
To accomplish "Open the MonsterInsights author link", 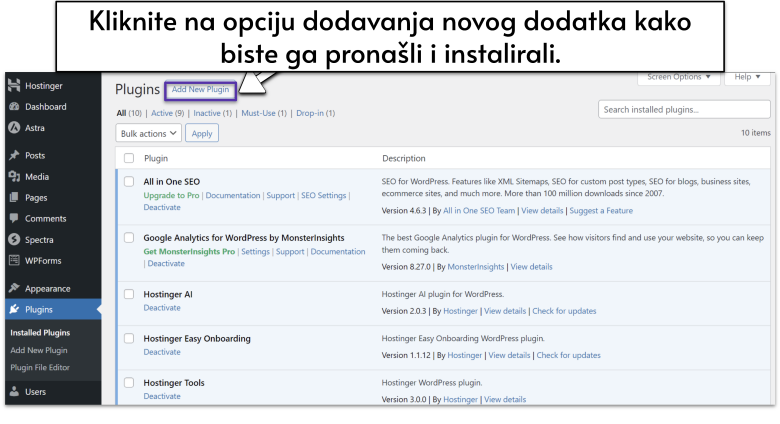I will click(476, 267).
